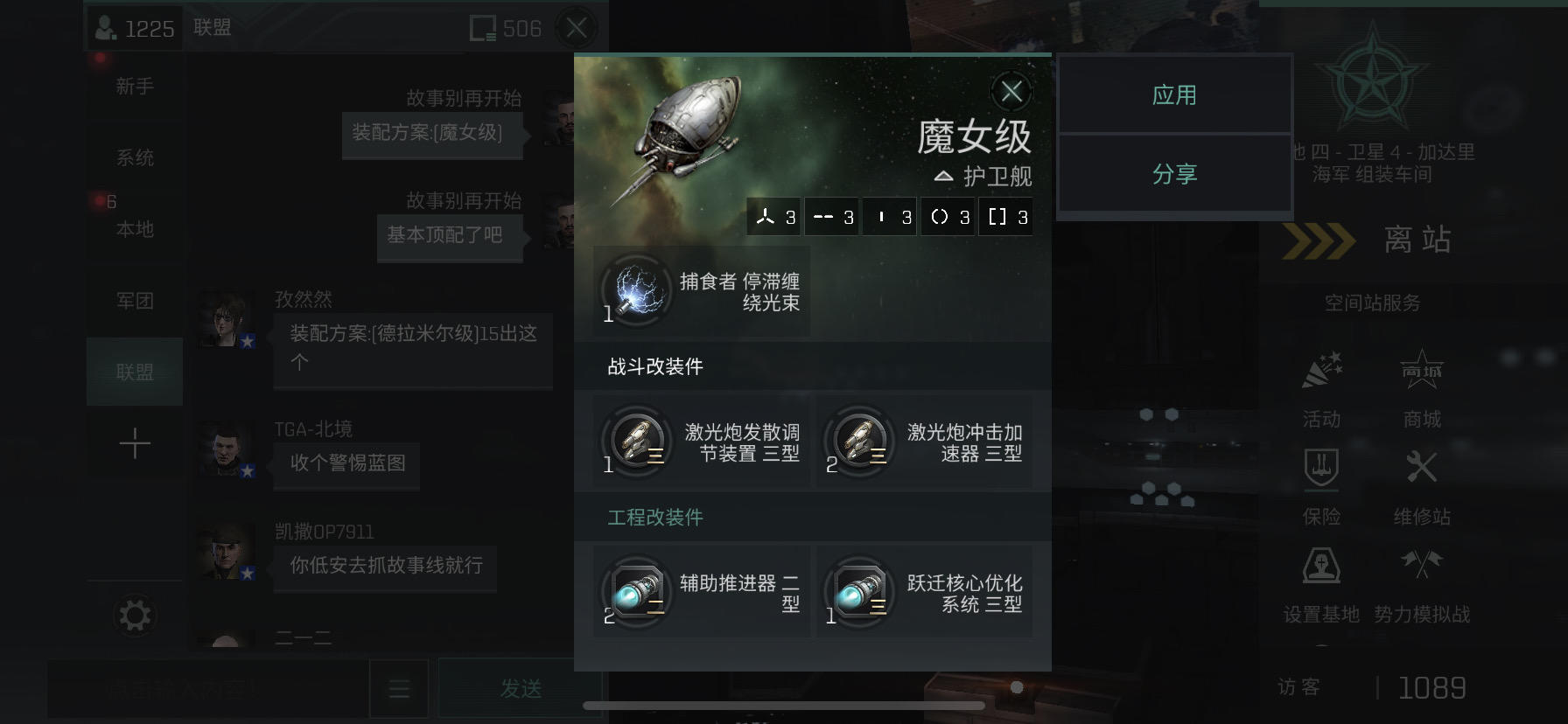1568x724 pixels.
Task: Click the 辅助推进器 二型 rig icon
Action: (x=638, y=591)
